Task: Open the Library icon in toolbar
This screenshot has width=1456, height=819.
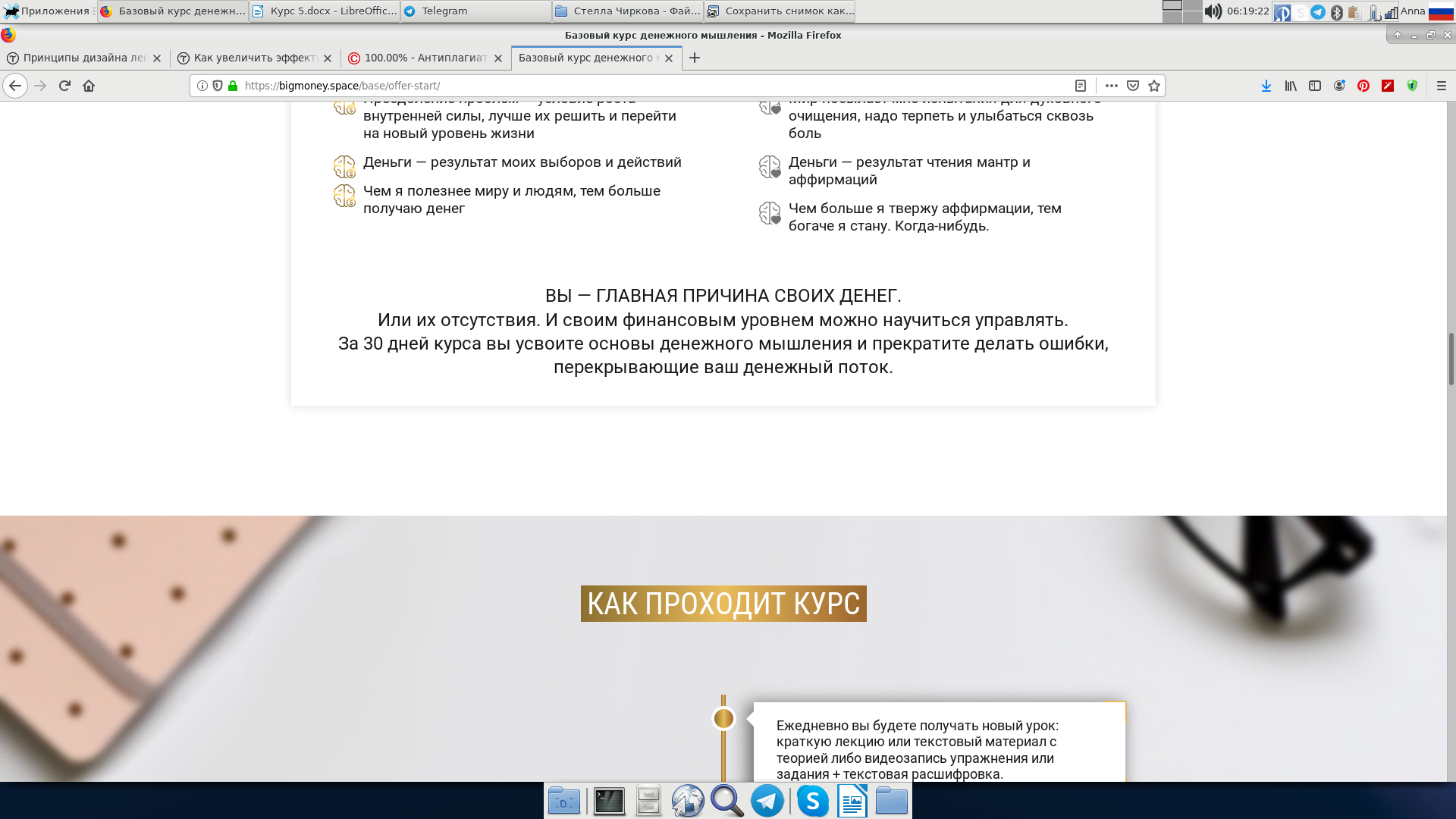Action: 1290,86
